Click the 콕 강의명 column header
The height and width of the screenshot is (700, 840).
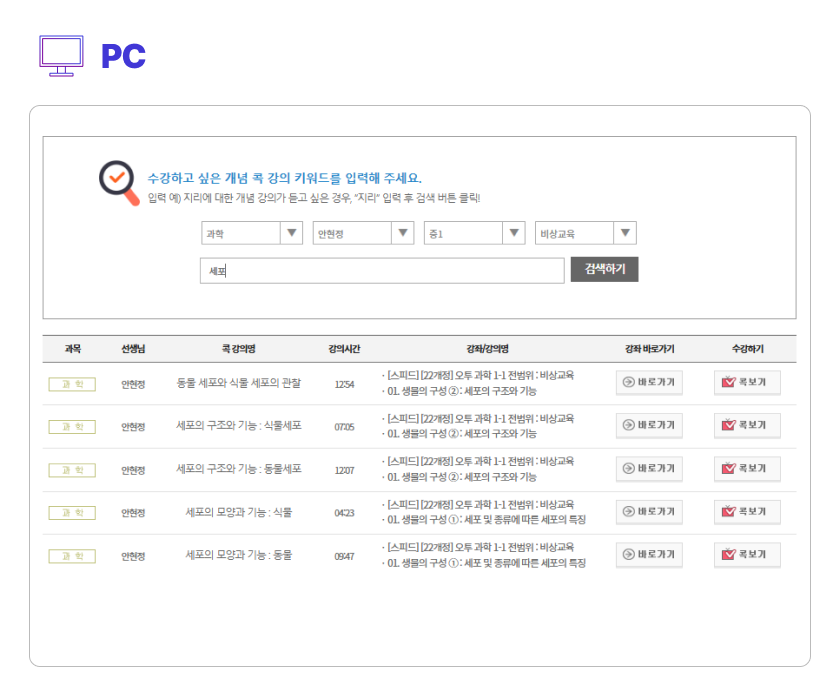click(238, 349)
